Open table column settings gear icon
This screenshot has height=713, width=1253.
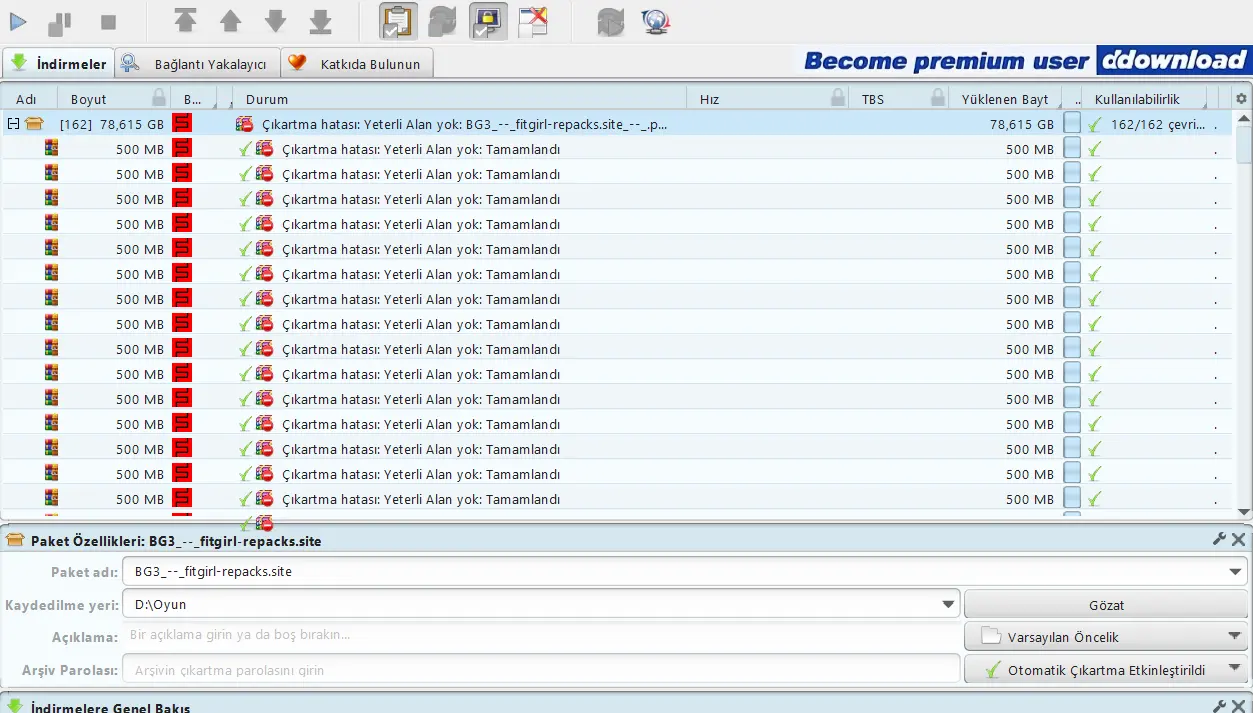click(1242, 98)
